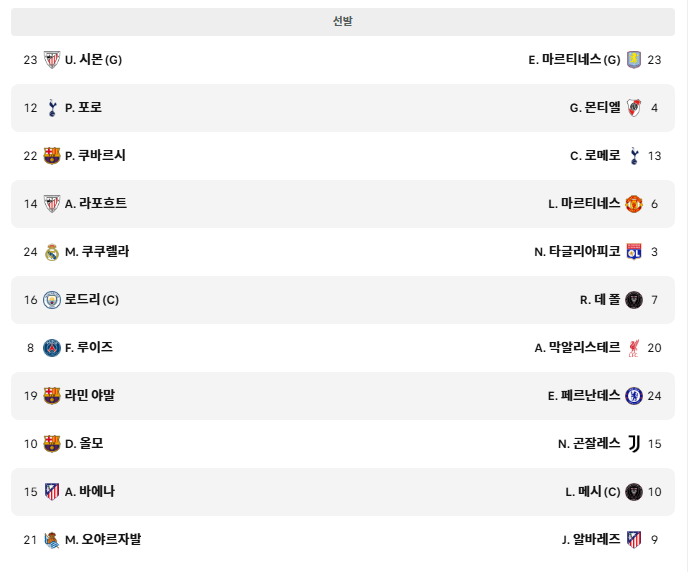688x572 pixels.
Task: Click the Juventus logo beside N. 곤잘레스
Action: [x=634, y=444]
